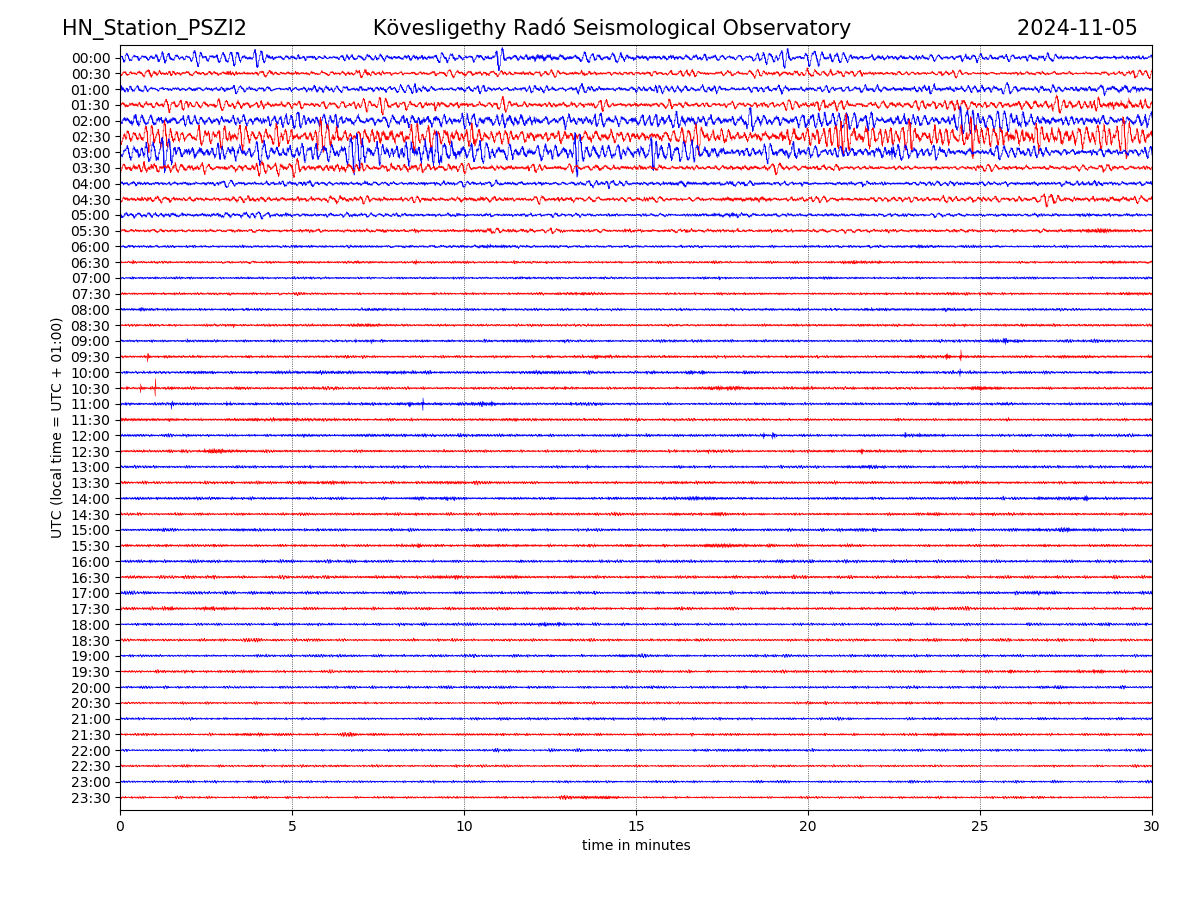The image size is (1200, 900).
Task: Click the x-axis tick labeled 5
Action: point(292,827)
